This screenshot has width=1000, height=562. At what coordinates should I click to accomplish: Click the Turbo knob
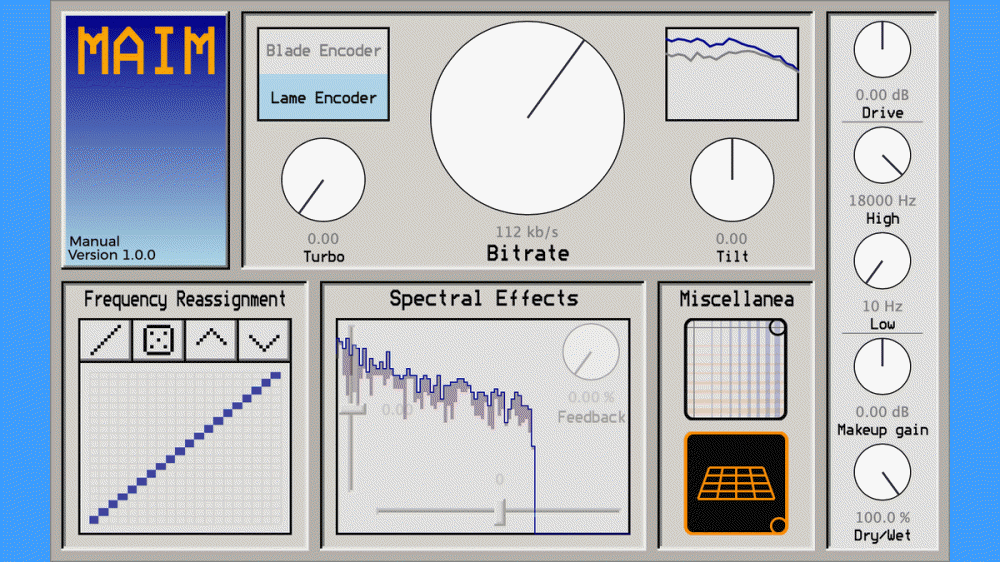[323, 180]
